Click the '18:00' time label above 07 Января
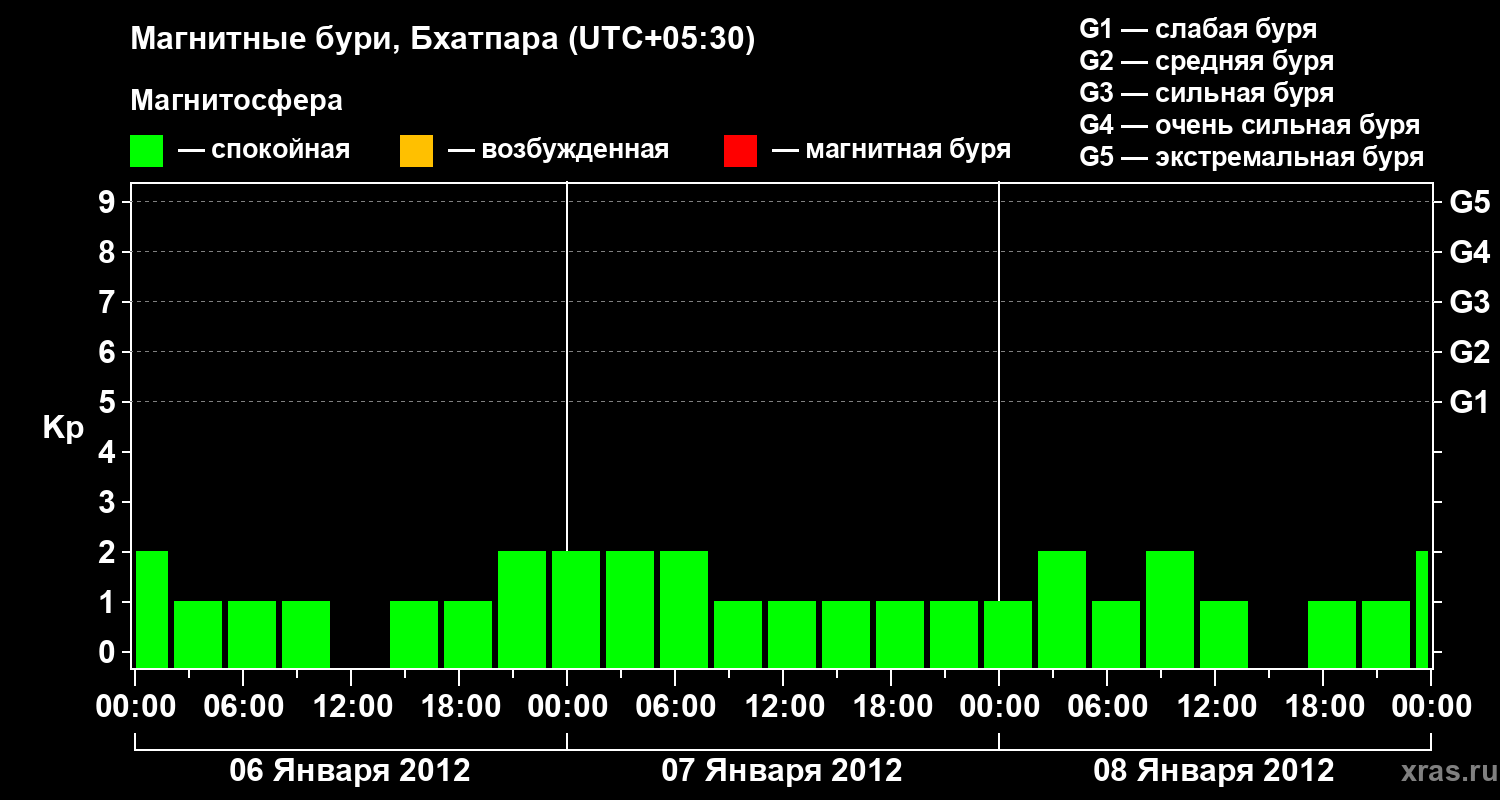Viewport: 1500px width, 800px height. pyautogui.click(x=891, y=707)
